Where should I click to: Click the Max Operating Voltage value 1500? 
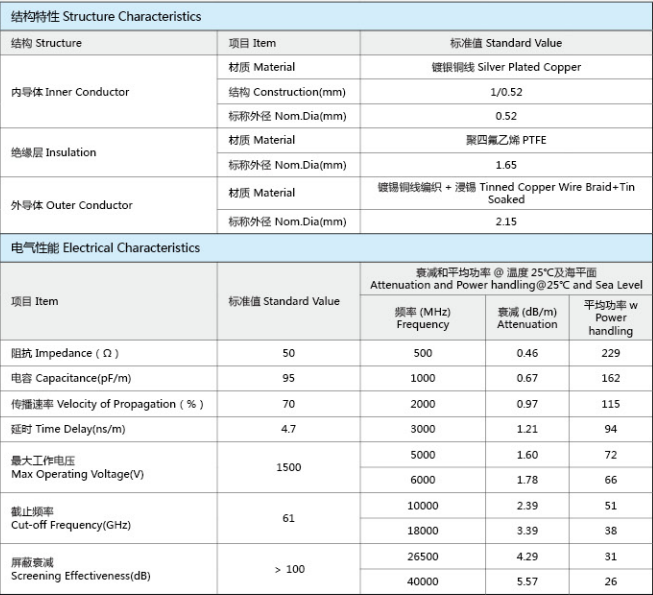[x=288, y=467]
